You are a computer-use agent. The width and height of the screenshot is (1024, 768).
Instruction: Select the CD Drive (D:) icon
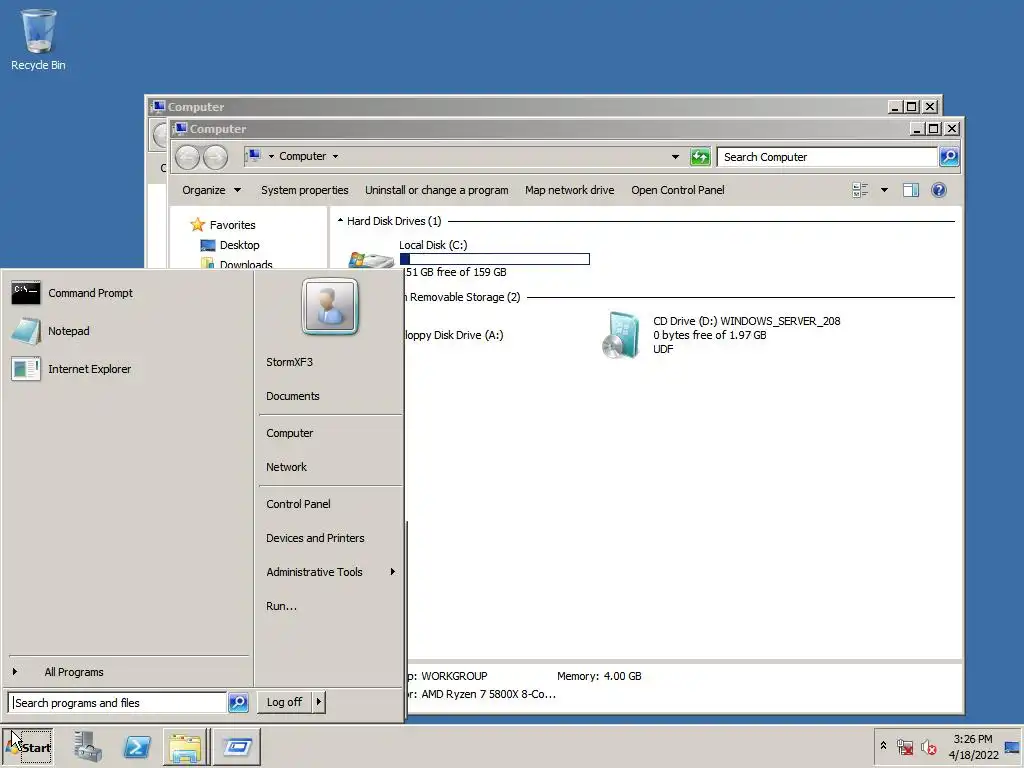point(620,335)
